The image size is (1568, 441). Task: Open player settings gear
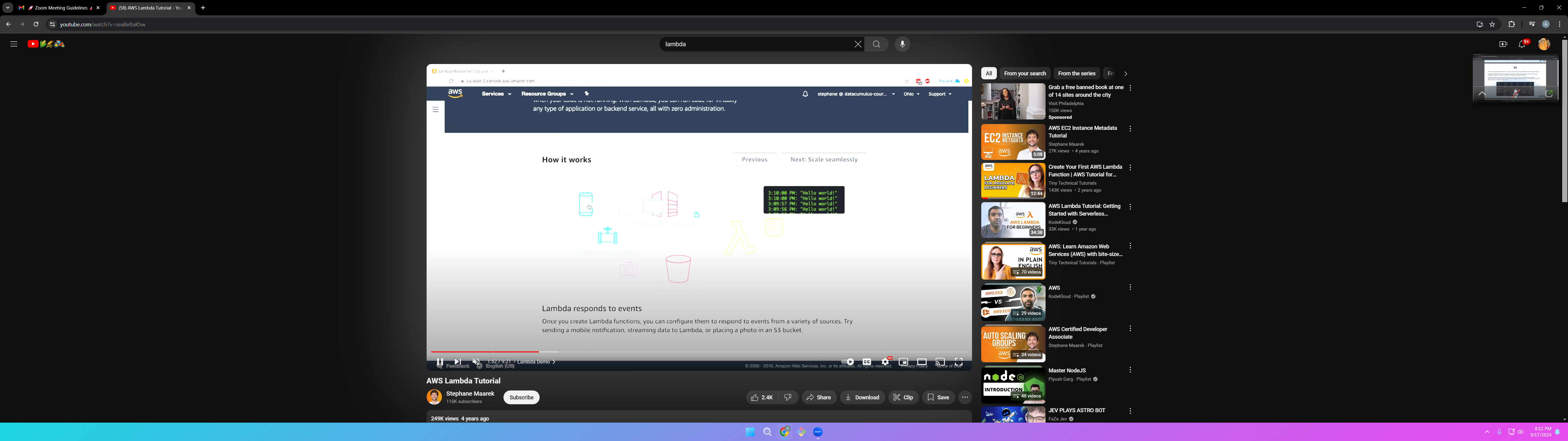[885, 362]
